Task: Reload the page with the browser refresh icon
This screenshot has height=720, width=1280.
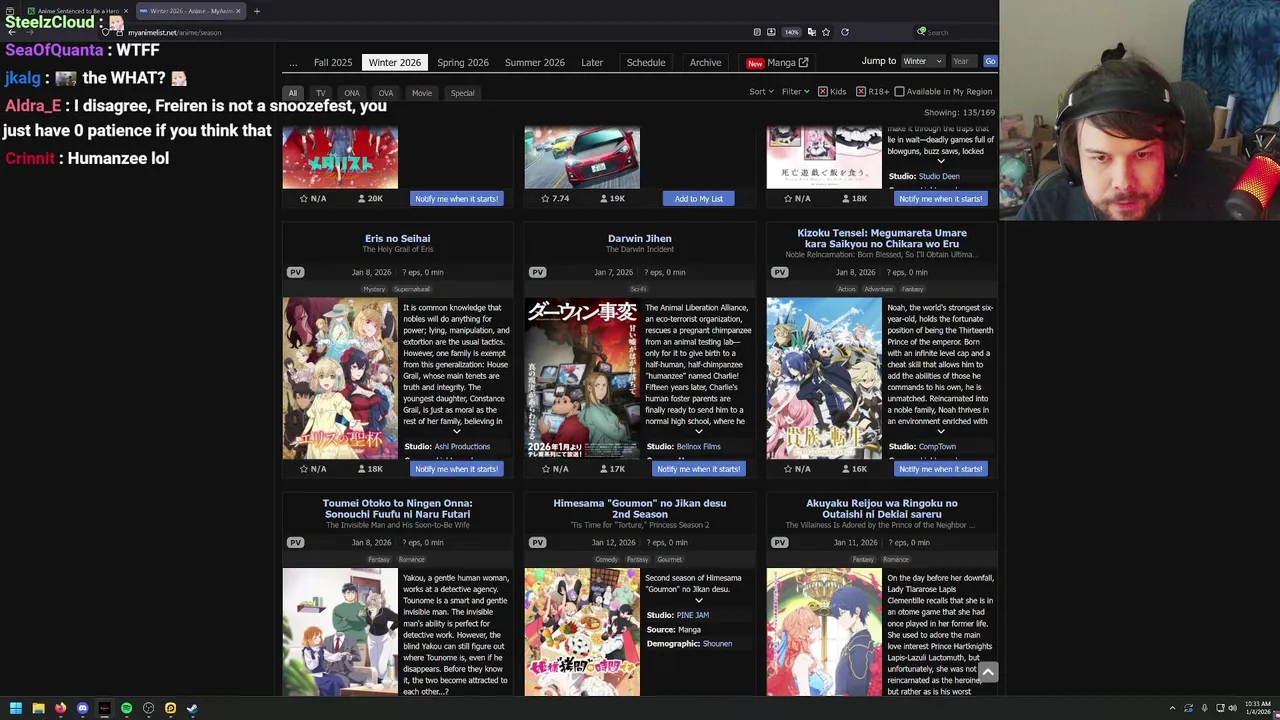Action: pos(845,32)
